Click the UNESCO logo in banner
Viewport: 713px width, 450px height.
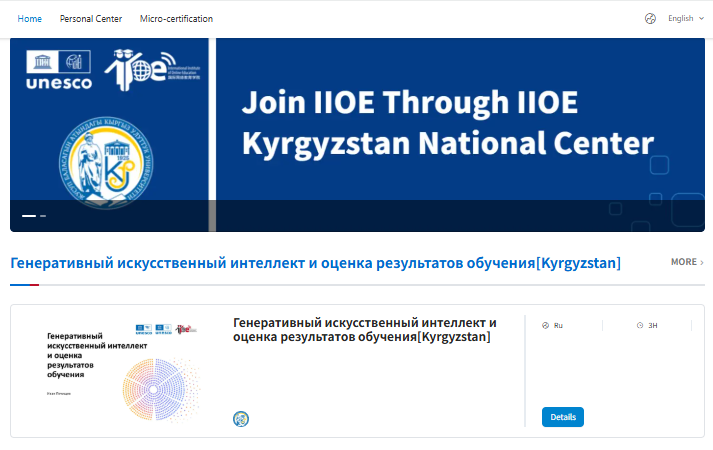tap(60, 69)
